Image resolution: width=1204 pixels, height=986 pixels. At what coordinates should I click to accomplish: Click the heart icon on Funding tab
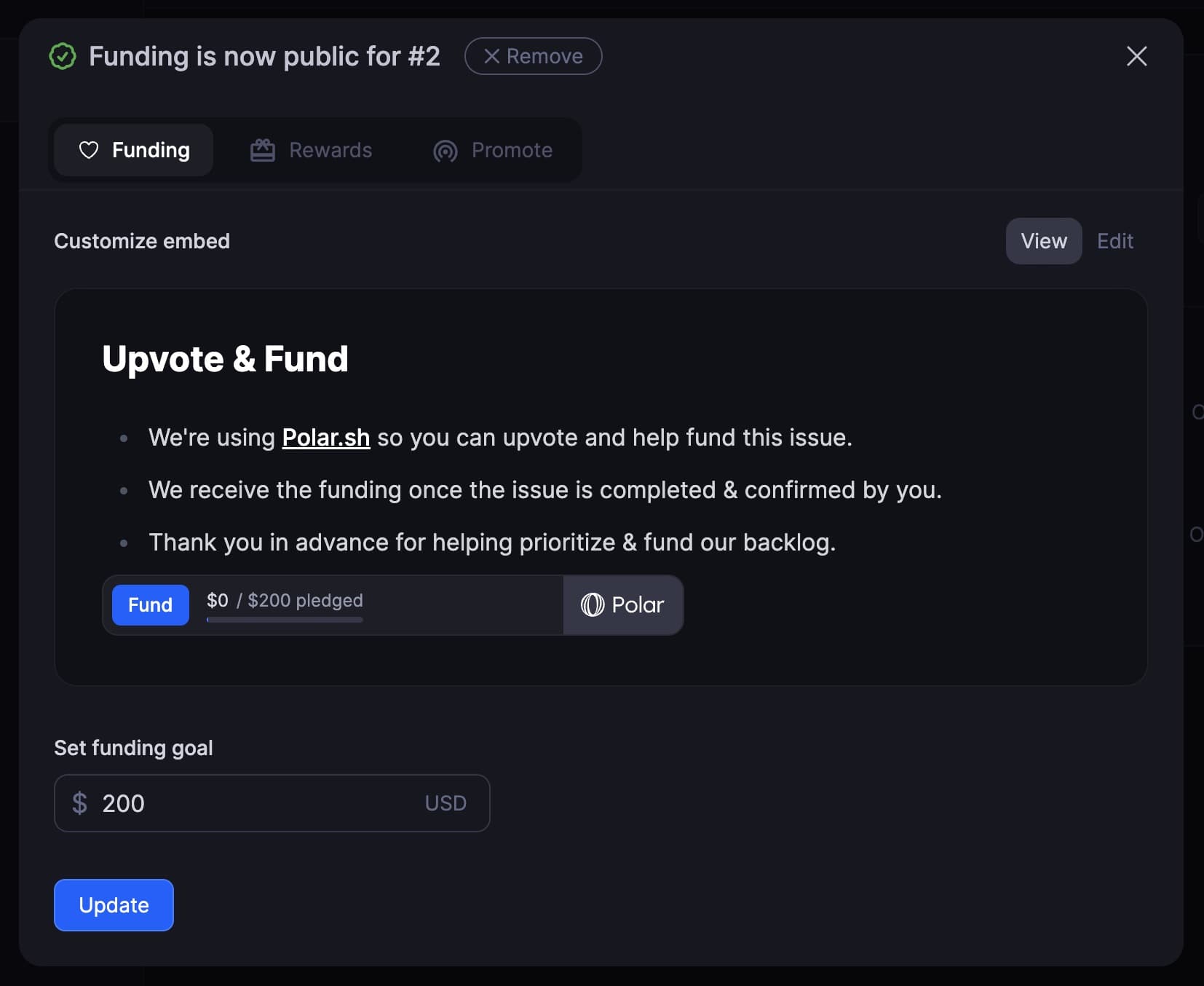(x=89, y=150)
